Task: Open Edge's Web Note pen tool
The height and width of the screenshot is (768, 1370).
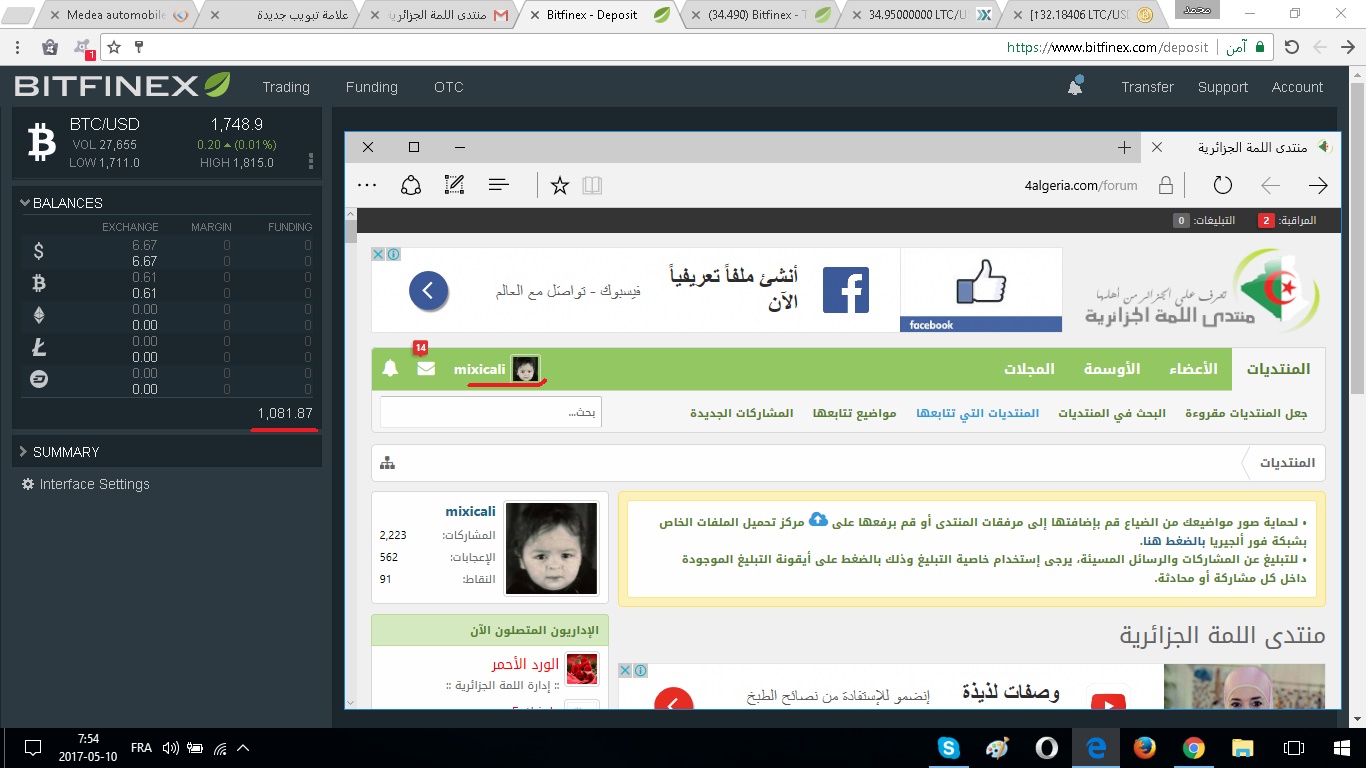Action: [x=454, y=185]
